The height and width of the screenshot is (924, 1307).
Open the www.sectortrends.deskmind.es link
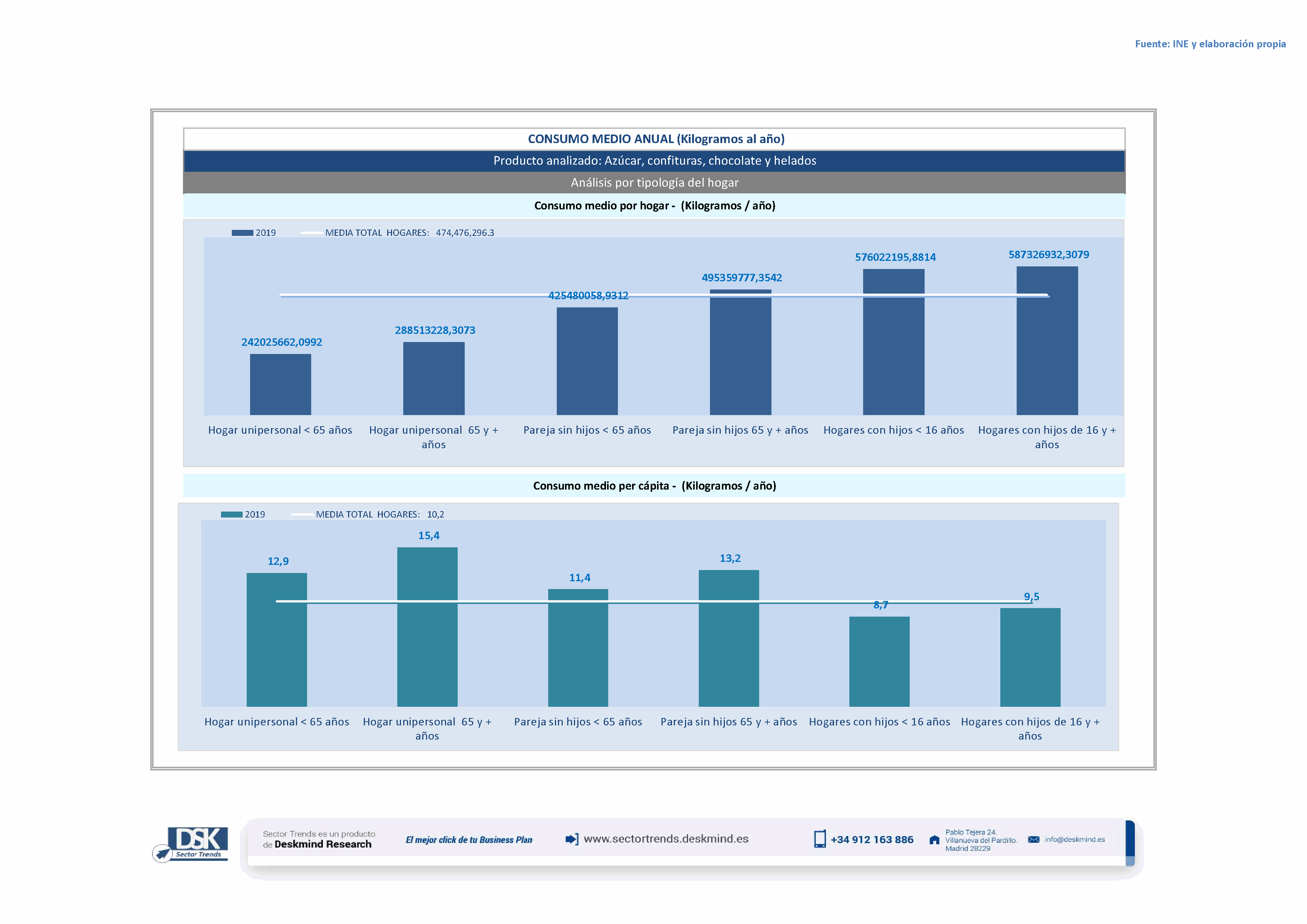pyautogui.click(x=666, y=839)
